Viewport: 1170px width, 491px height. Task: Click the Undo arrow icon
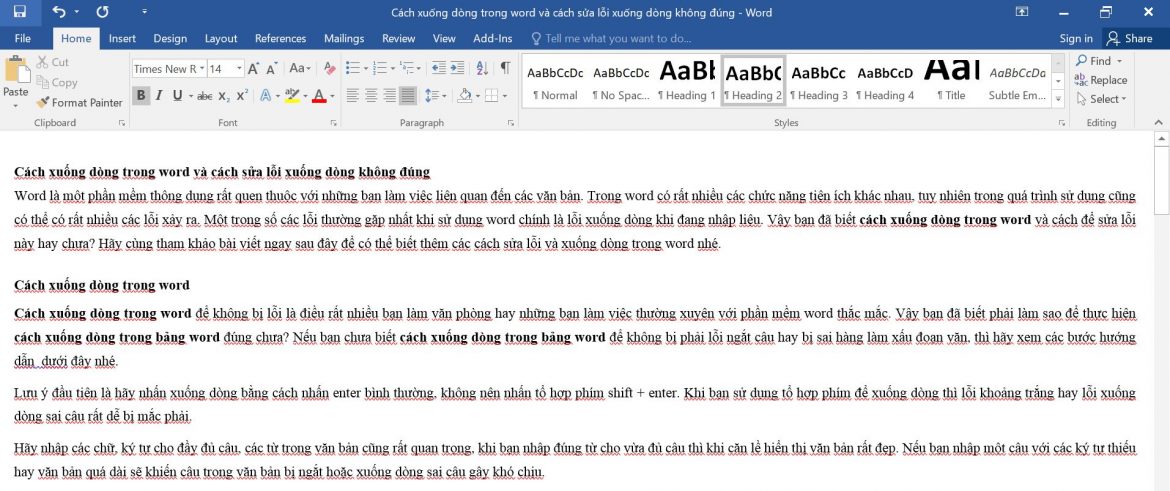click(x=59, y=12)
